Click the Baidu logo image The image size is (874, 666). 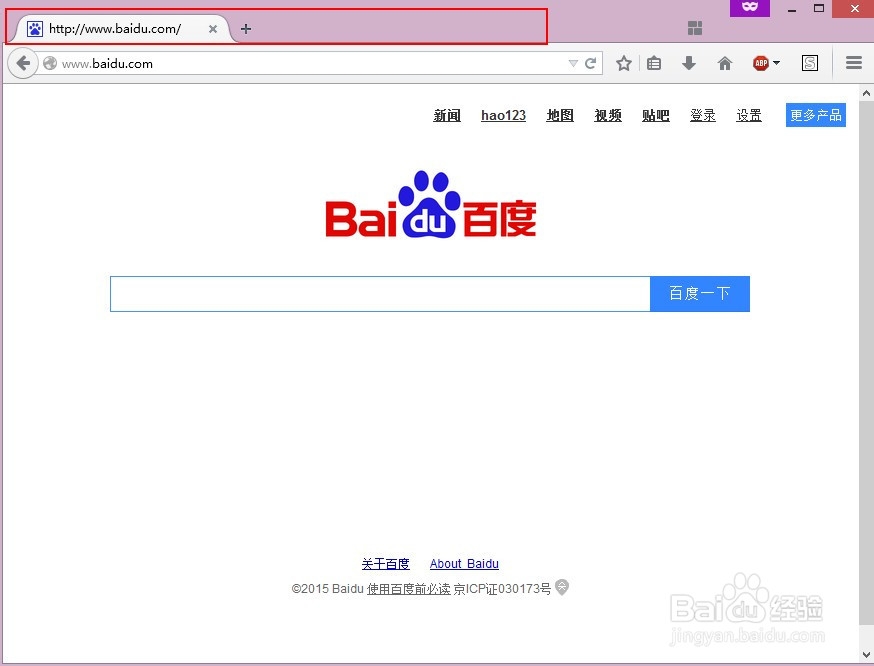point(431,205)
